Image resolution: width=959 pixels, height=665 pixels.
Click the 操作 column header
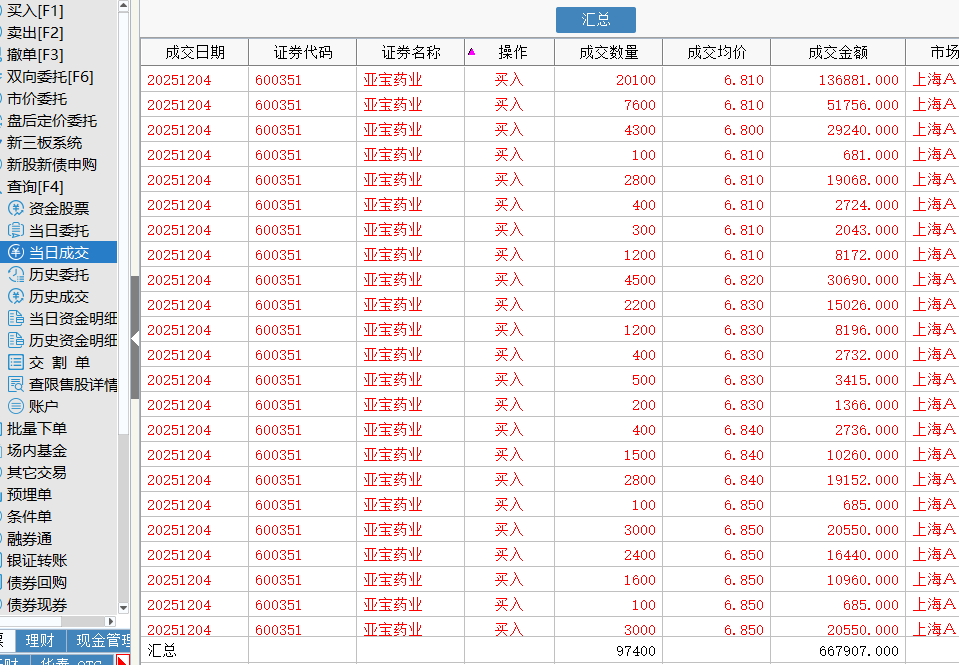tap(510, 52)
